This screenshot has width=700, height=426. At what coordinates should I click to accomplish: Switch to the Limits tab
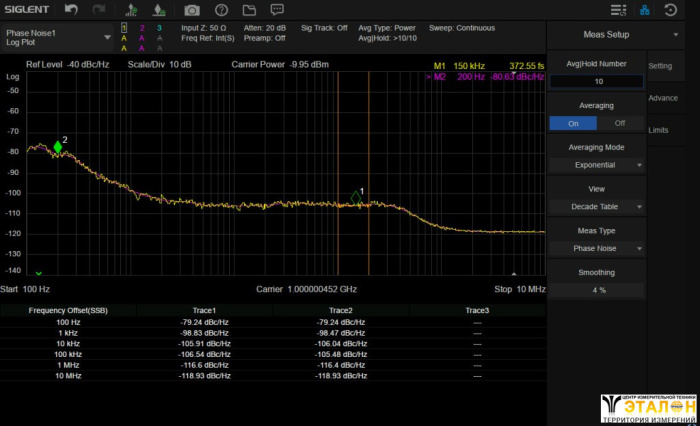tap(659, 130)
